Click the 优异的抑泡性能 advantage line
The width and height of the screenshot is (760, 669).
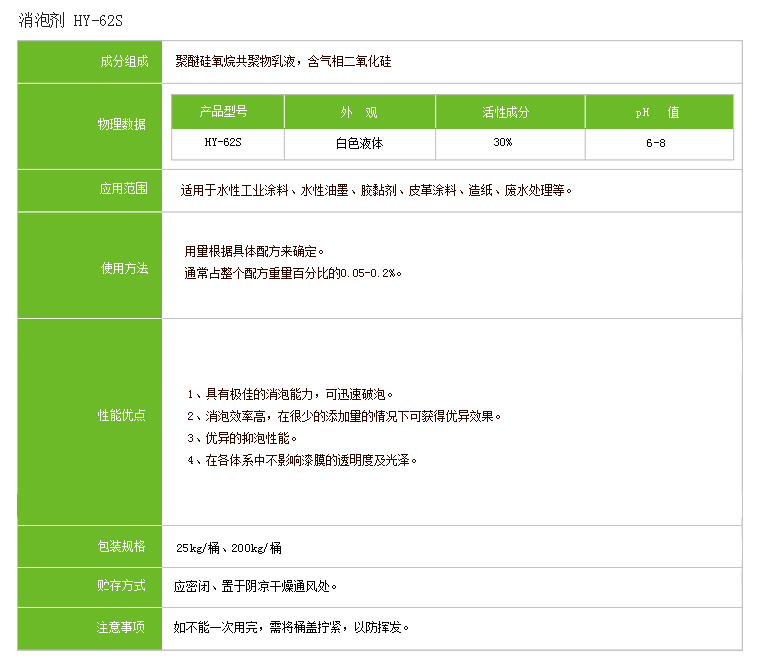click(243, 438)
